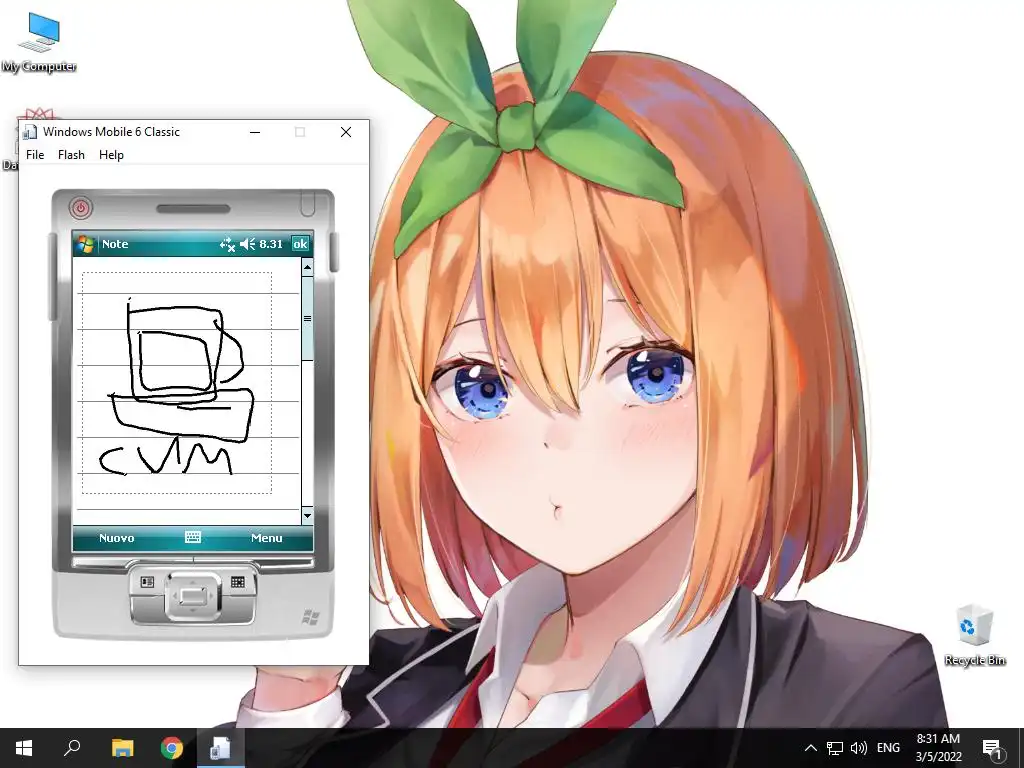Click the Windows logo on device bezel

(x=311, y=617)
